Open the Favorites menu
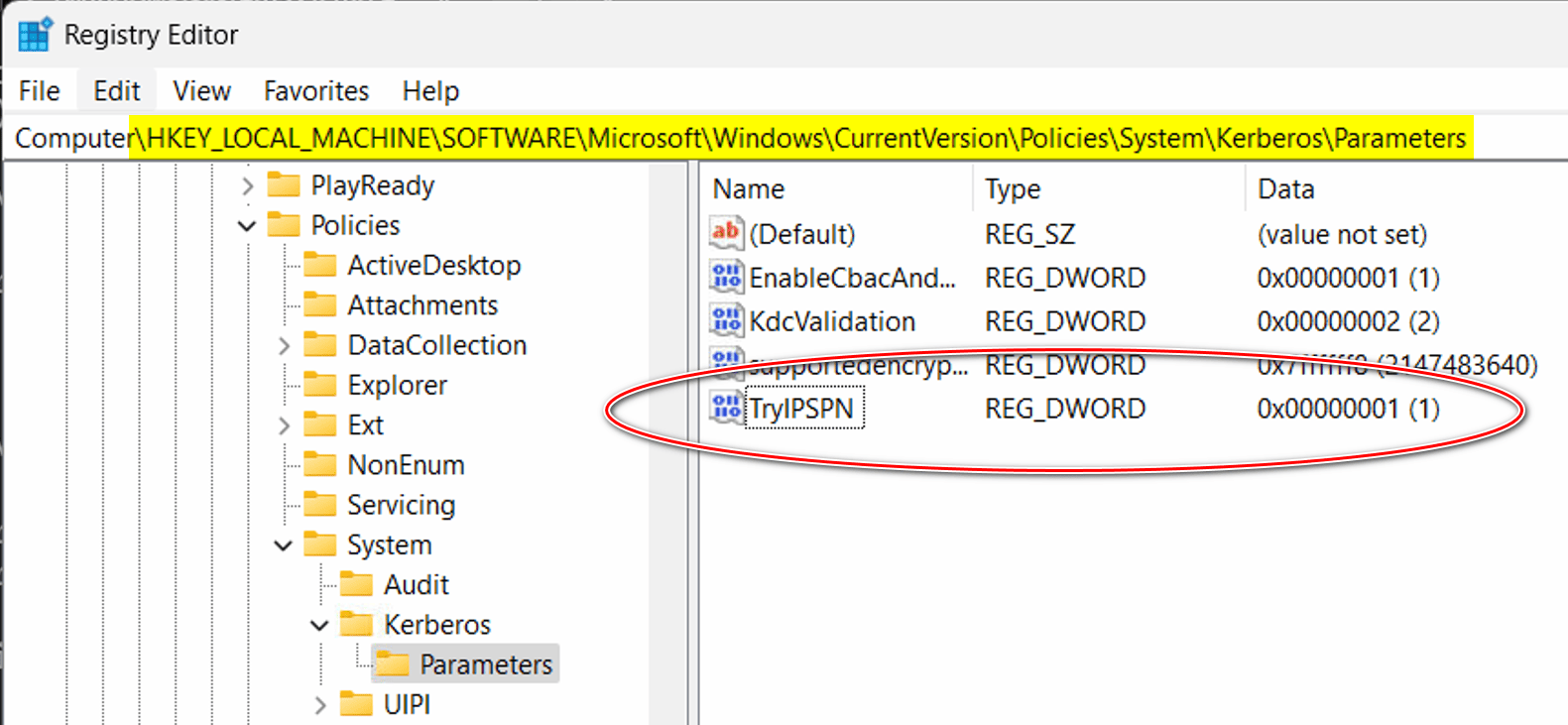Screen dimensions: 1568x725 [x=315, y=91]
